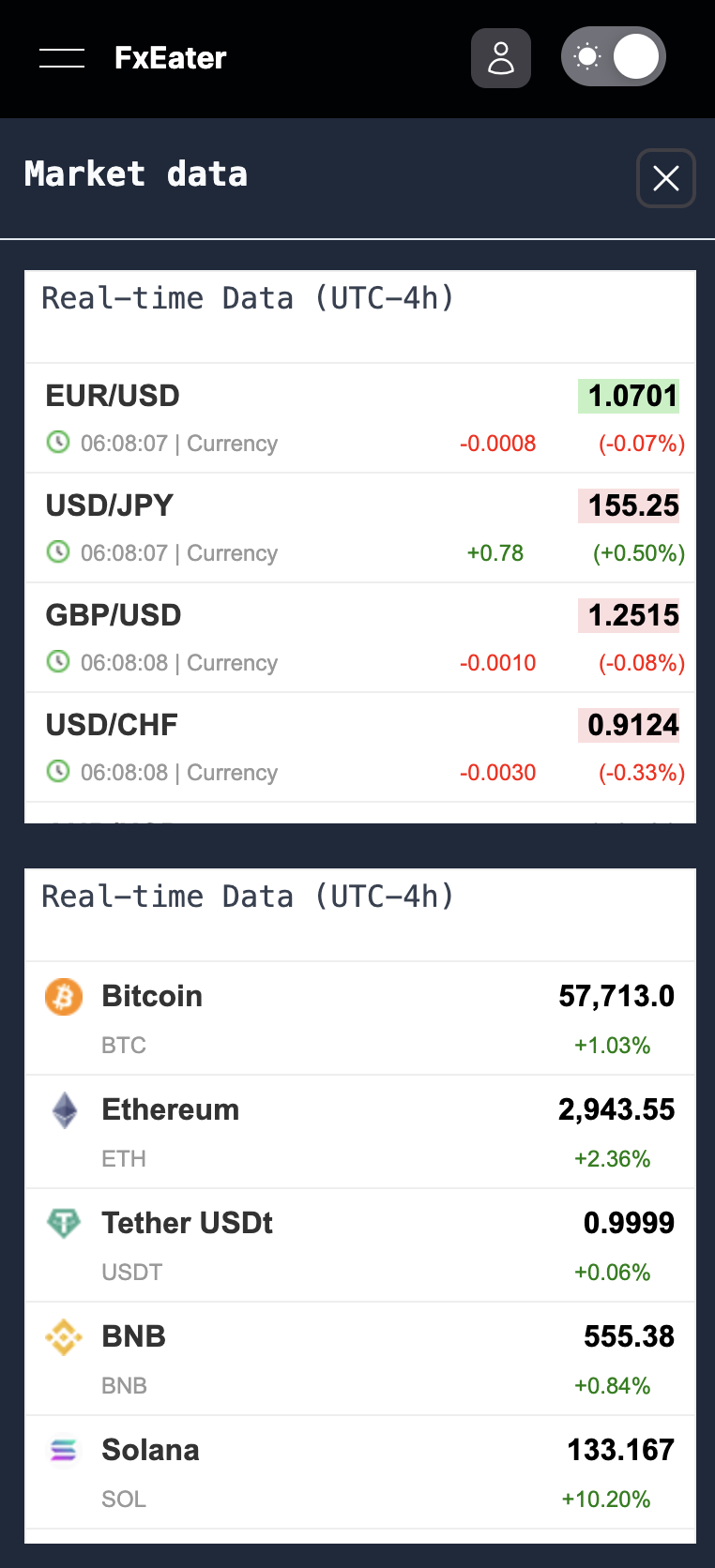This screenshot has width=715, height=1568.
Task: Click the Bitcoin coin icon
Action: (64, 997)
